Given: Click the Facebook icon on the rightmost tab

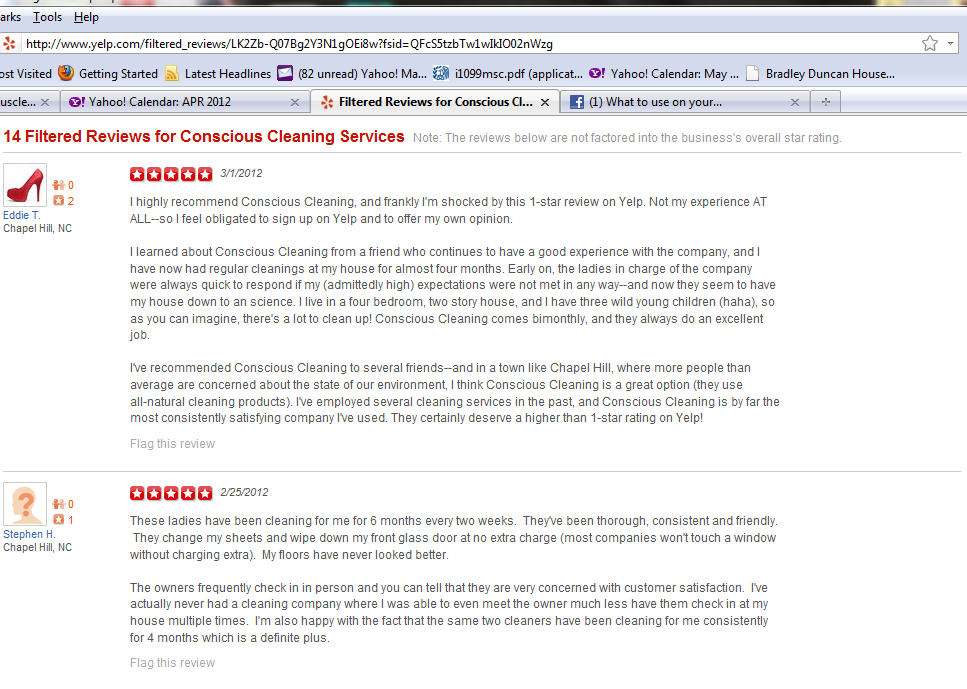Looking at the screenshot, I should tap(578, 101).
